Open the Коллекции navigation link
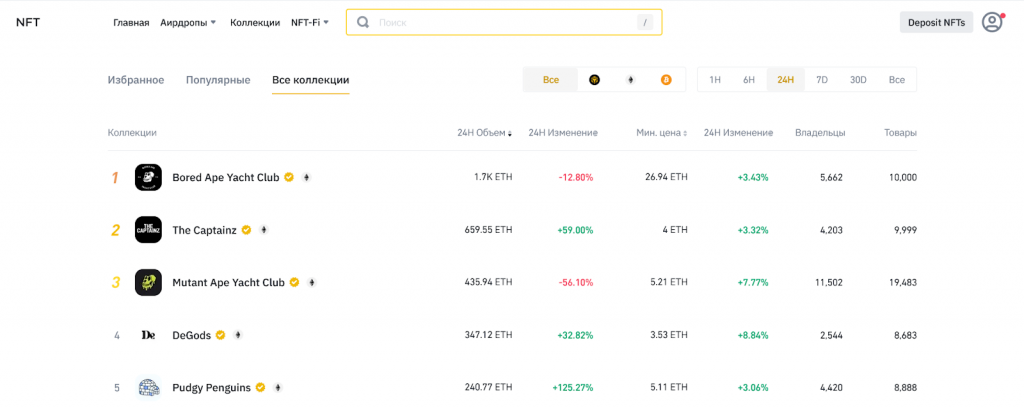This screenshot has height=407, width=1024. tap(255, 22)
